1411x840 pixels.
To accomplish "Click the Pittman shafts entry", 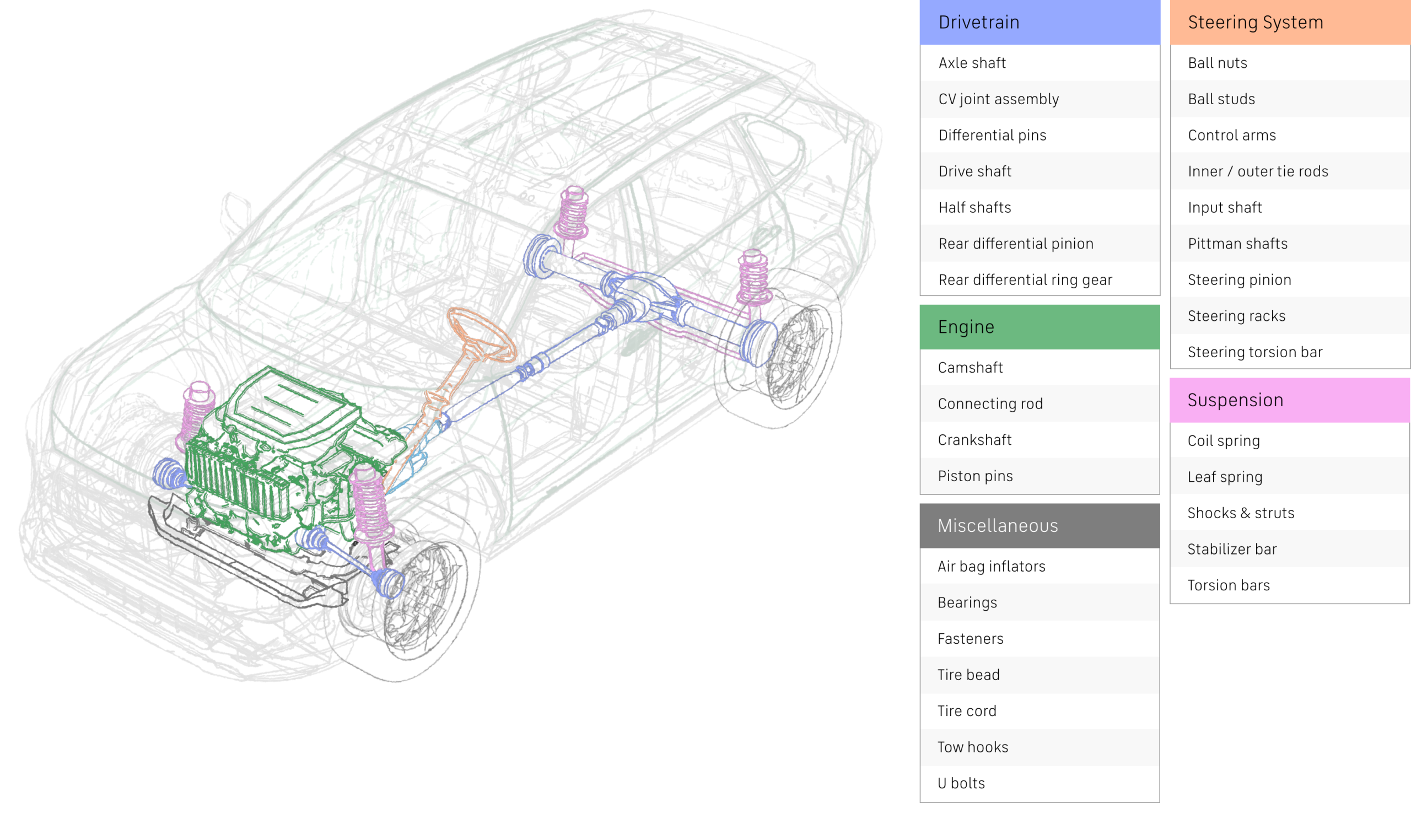I will click(x=1290, y=244).
